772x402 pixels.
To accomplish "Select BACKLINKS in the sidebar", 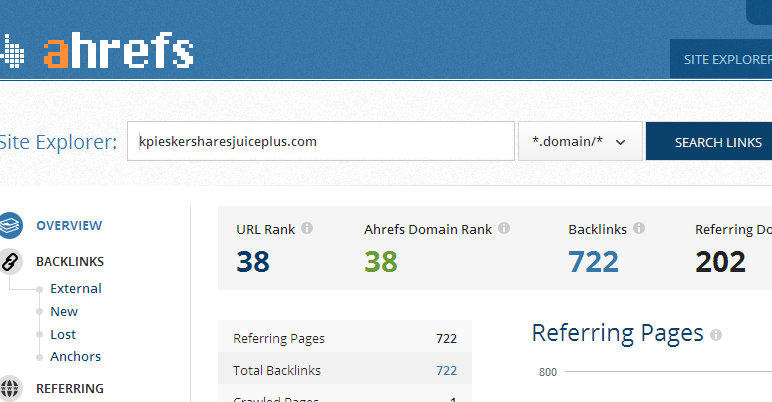I will (x=70, y=262).
